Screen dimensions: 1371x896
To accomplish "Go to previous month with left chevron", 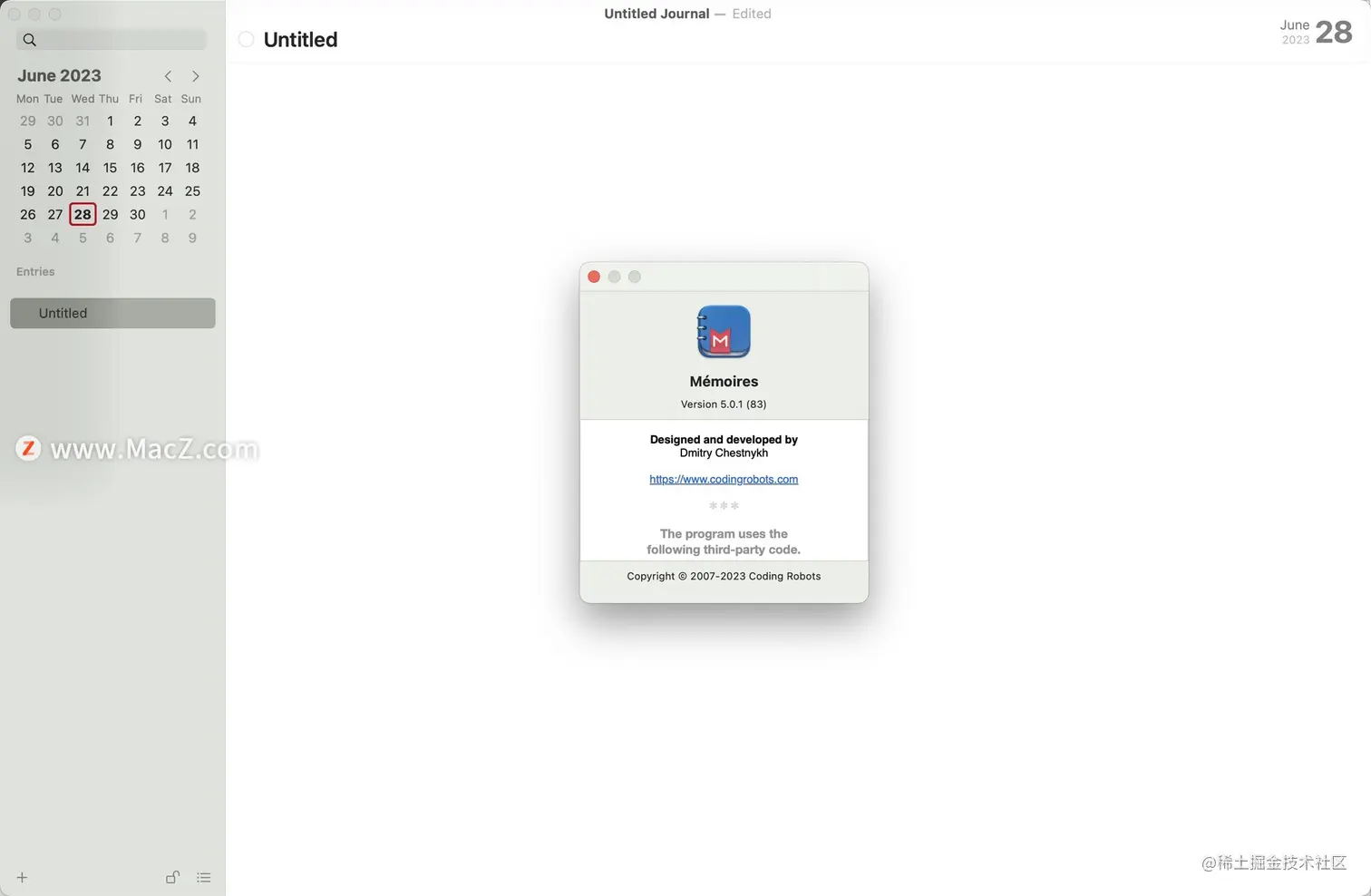I will coord(168,76).
